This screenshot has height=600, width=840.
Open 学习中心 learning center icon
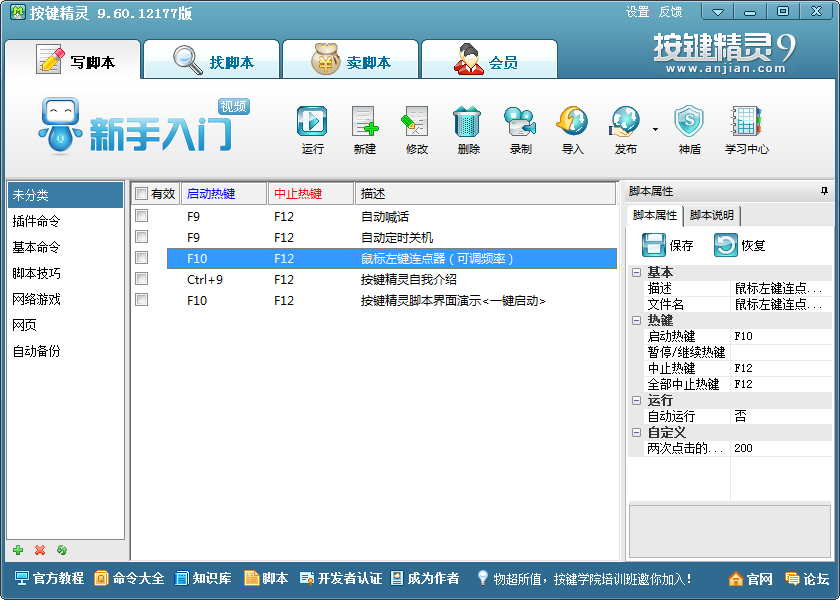click(x=746, y=130)
